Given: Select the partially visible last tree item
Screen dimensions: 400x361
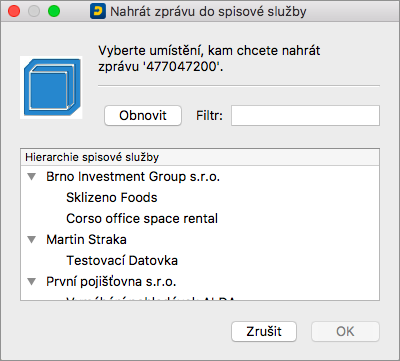Looking at the screenshot, I should tap(151, 298).
